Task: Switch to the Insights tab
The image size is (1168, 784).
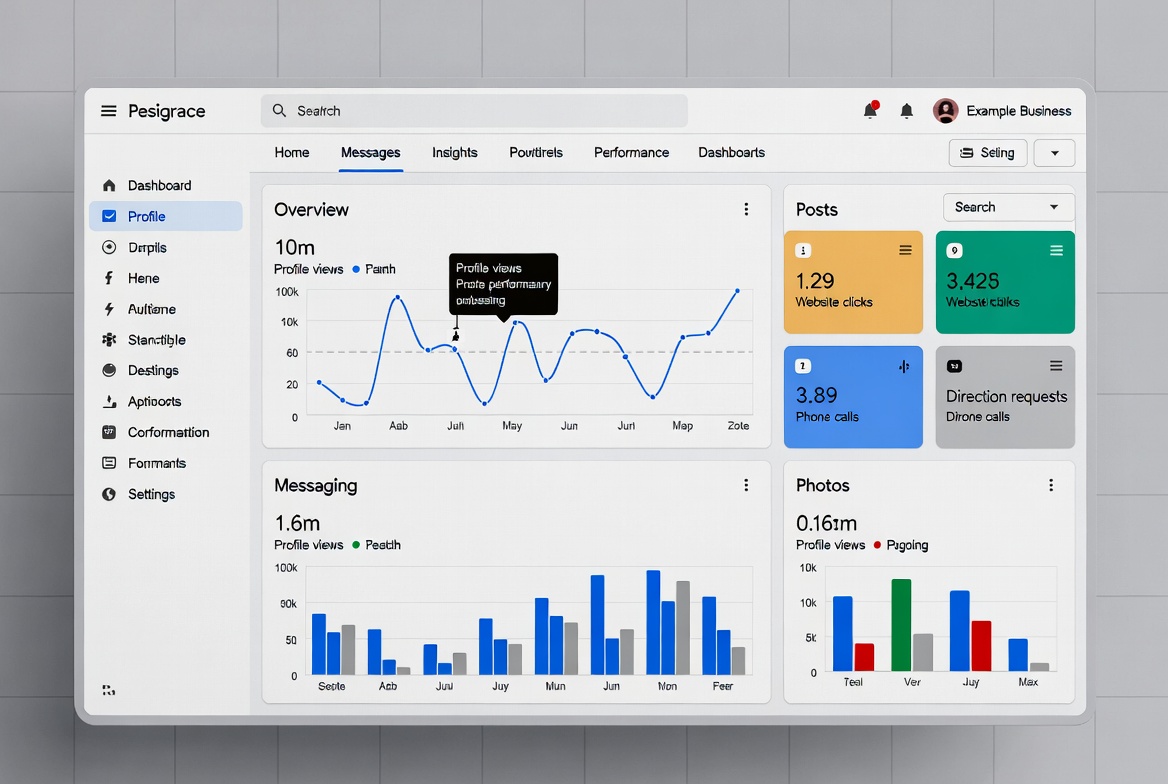Action: coord(454,153)
